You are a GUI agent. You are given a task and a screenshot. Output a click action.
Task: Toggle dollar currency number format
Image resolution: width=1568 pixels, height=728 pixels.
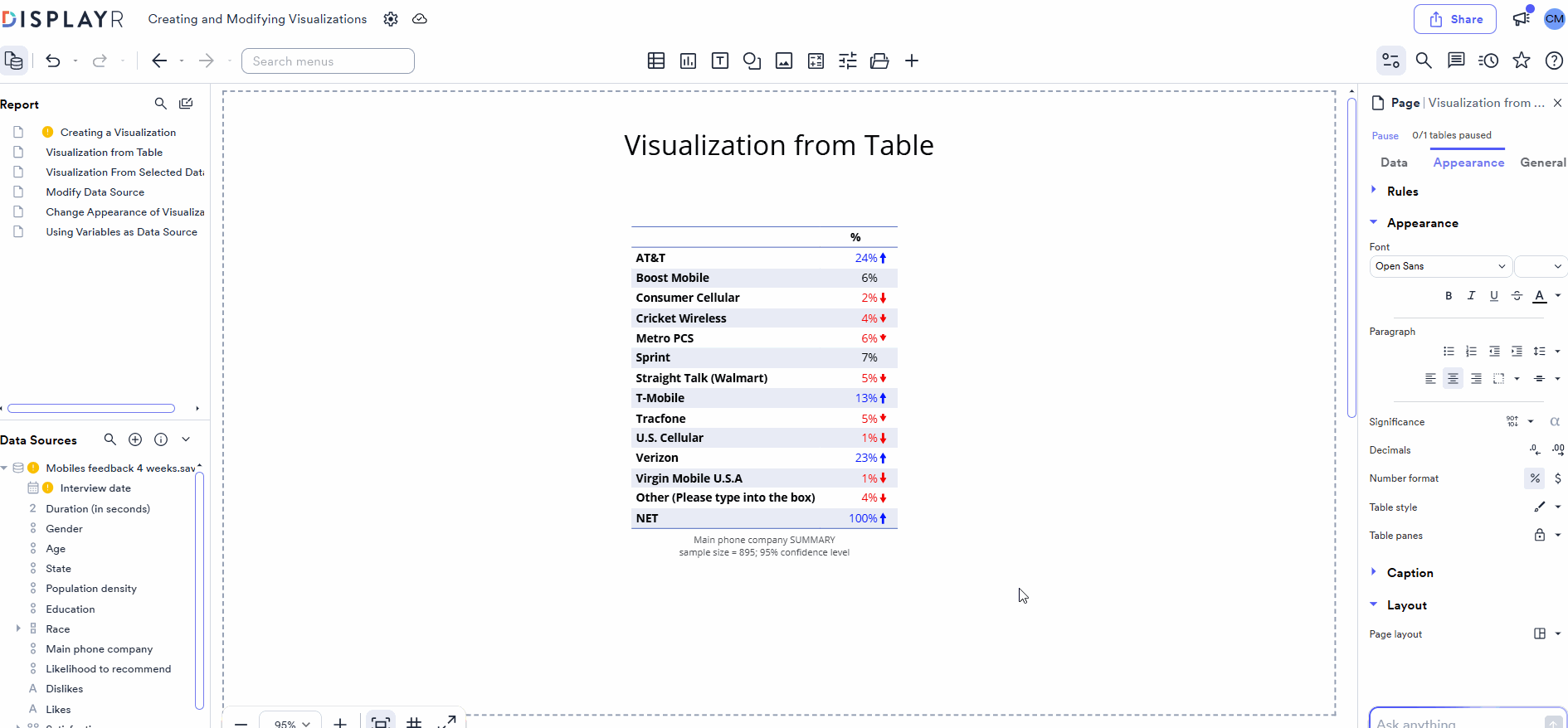pos(1558,478)
